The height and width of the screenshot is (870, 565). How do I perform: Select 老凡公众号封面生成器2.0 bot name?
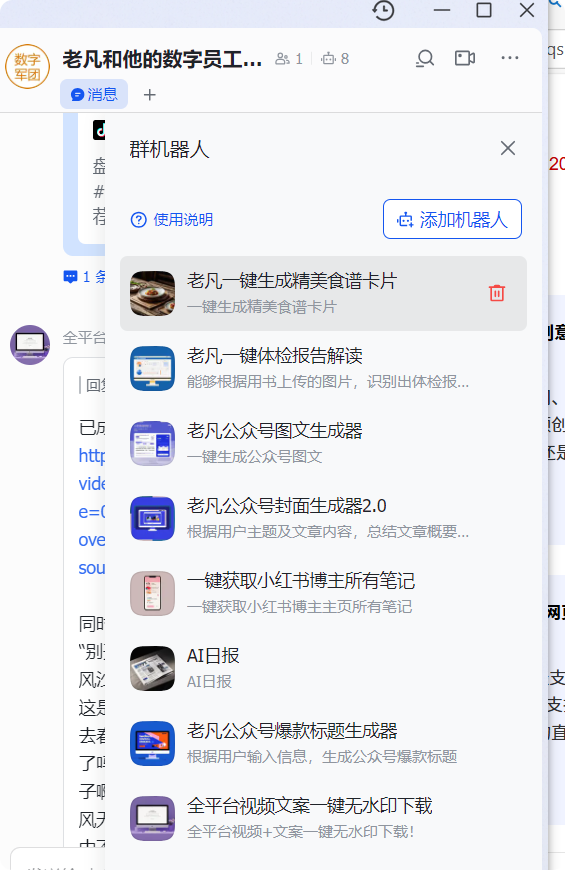286,505
